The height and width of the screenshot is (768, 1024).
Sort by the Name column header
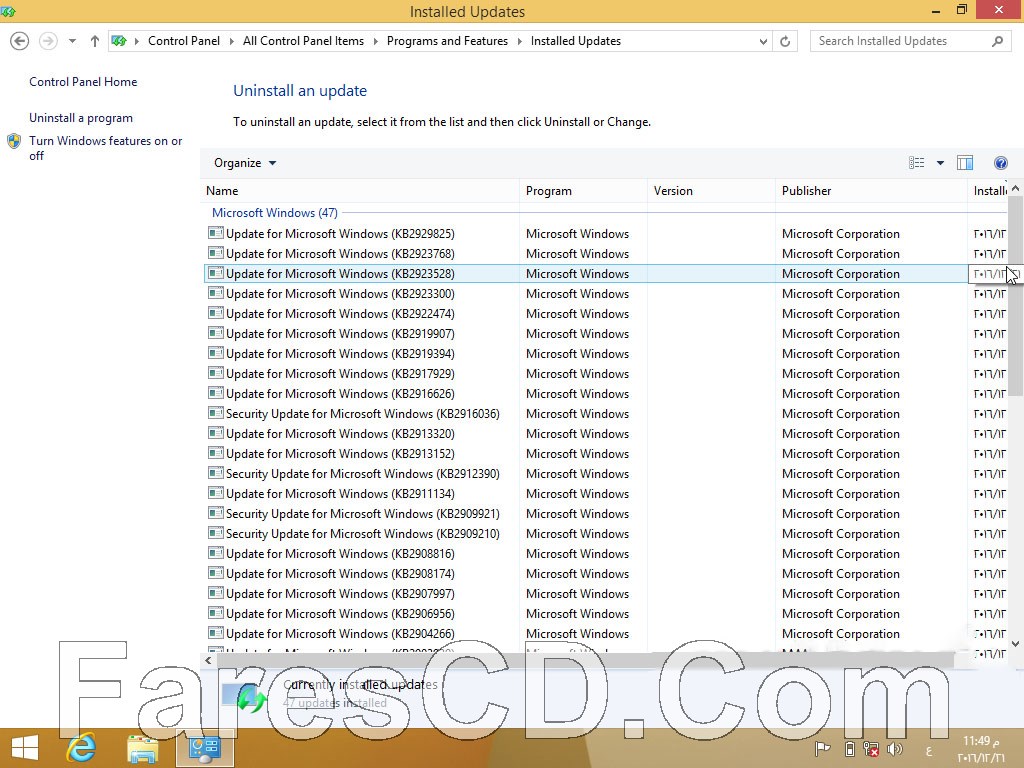pyautogui.click(x=361, y=191)
